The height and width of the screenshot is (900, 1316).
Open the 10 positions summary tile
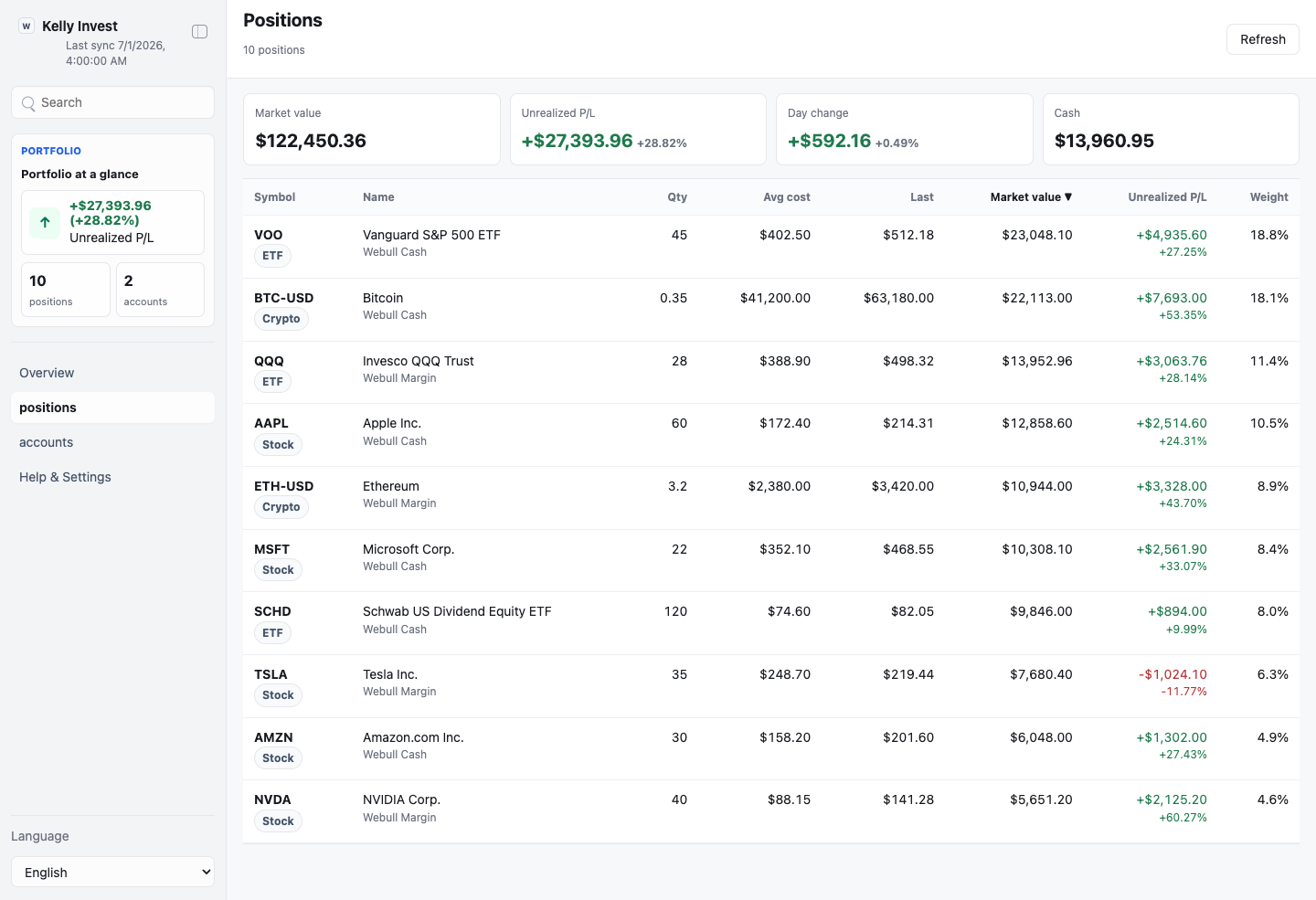pyautogui.click(x=66, y=290)
